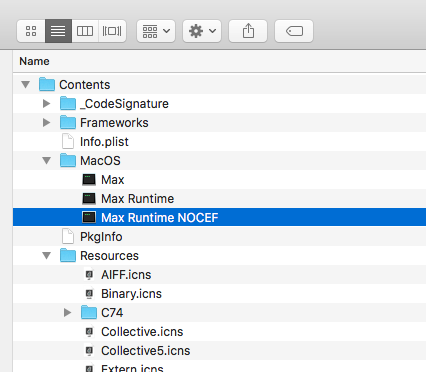Select the Resources folder icon
Image resolution: width=426 pixels, height=372 pixels.
(x=68, y=255)
